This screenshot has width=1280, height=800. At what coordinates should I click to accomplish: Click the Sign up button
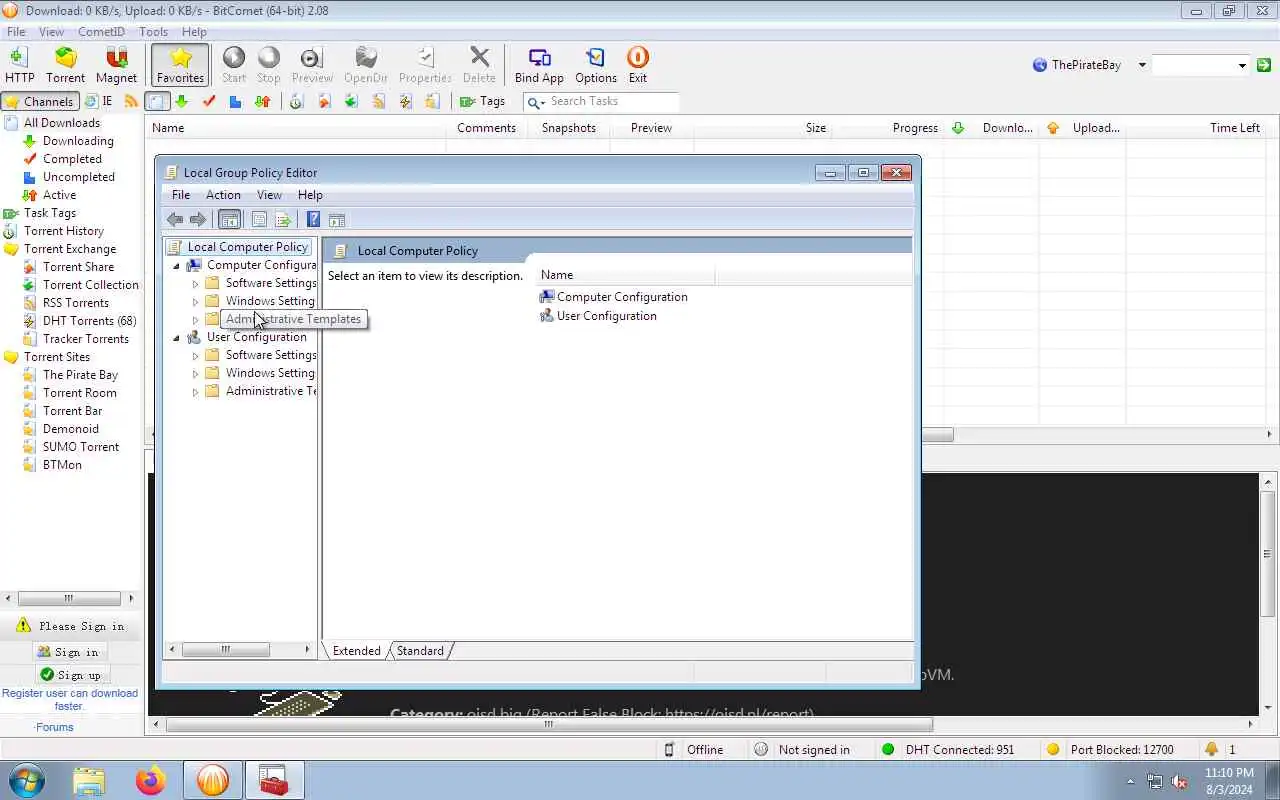click(70, 675)
